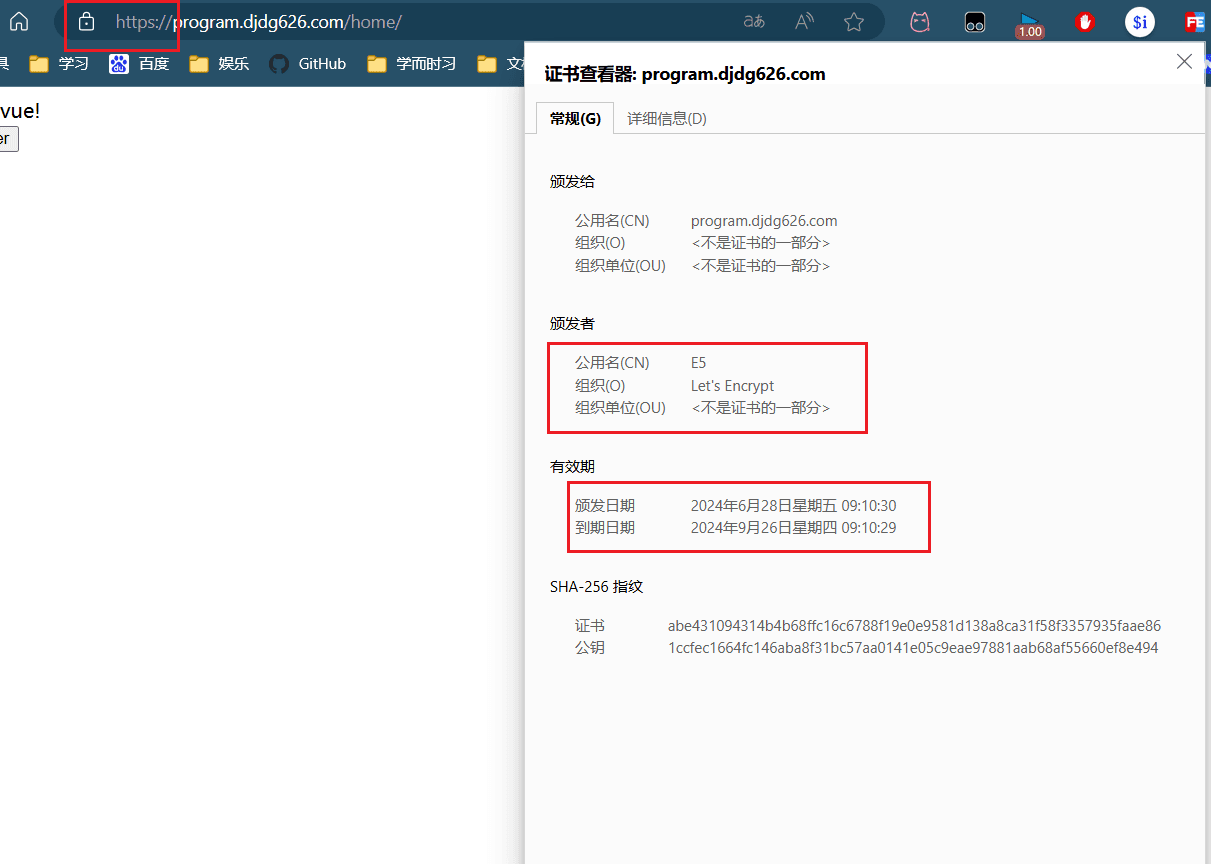The image size is (1211, 864).
Task: Open the site lock icon info
Action: point(87,22)
